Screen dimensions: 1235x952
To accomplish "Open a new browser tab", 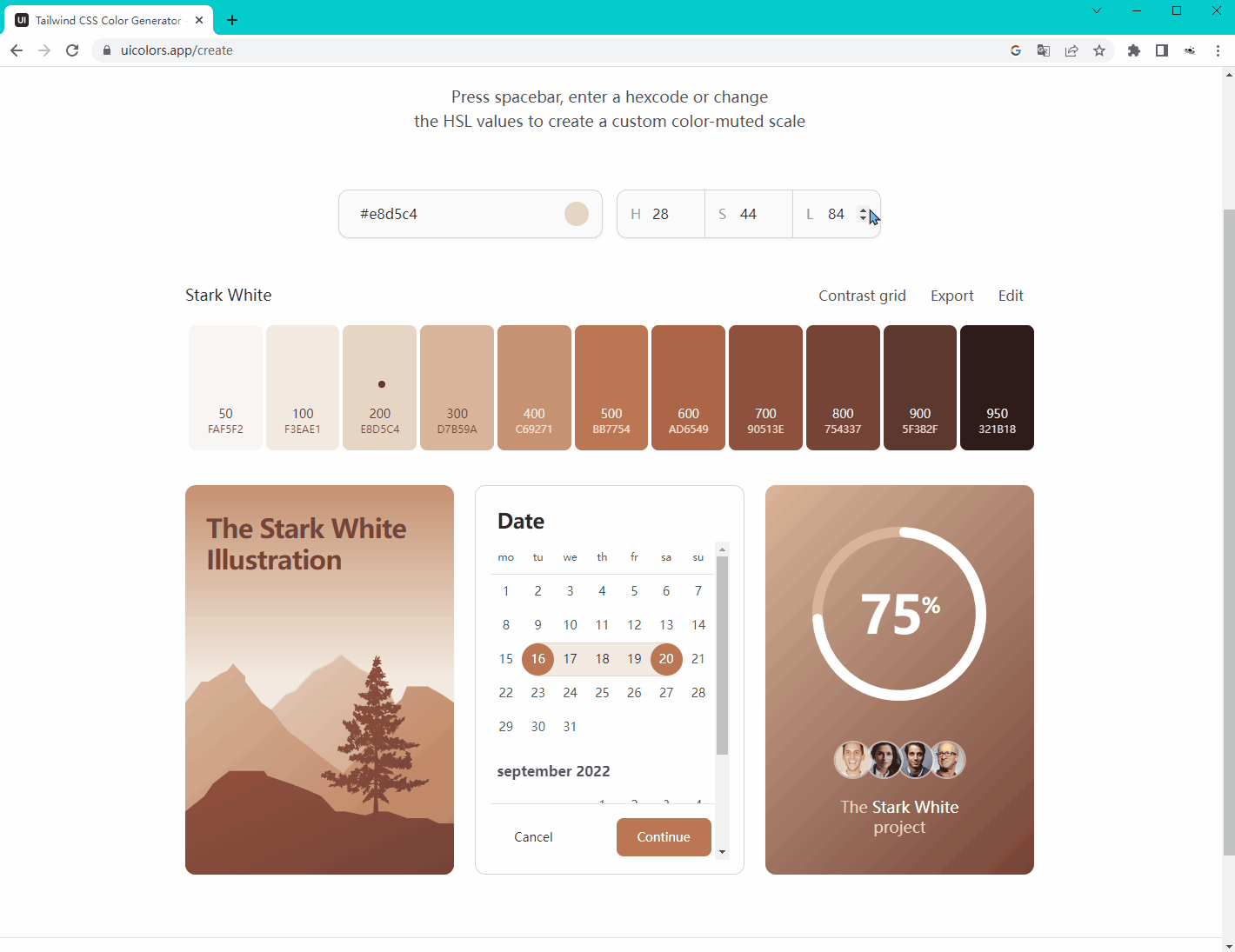I will tap(232, 20).
